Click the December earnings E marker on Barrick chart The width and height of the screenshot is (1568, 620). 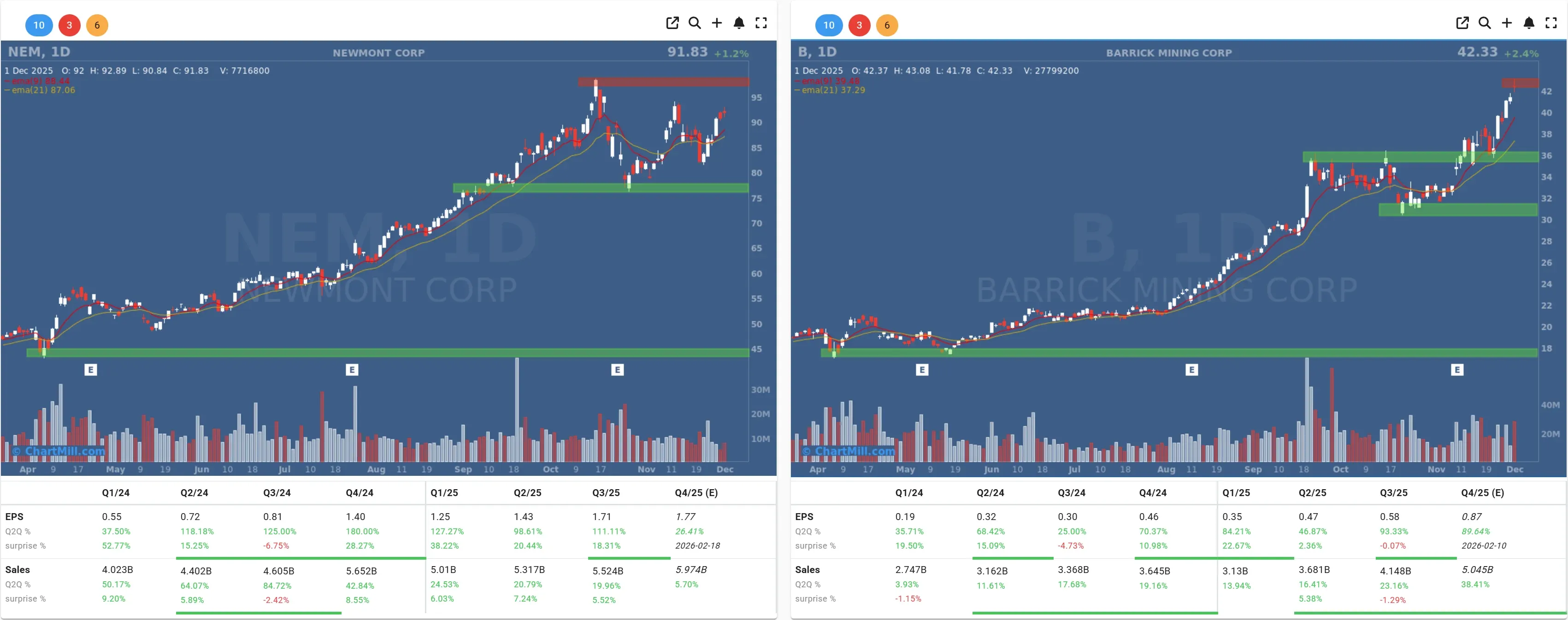click(x=1457, y=369)
